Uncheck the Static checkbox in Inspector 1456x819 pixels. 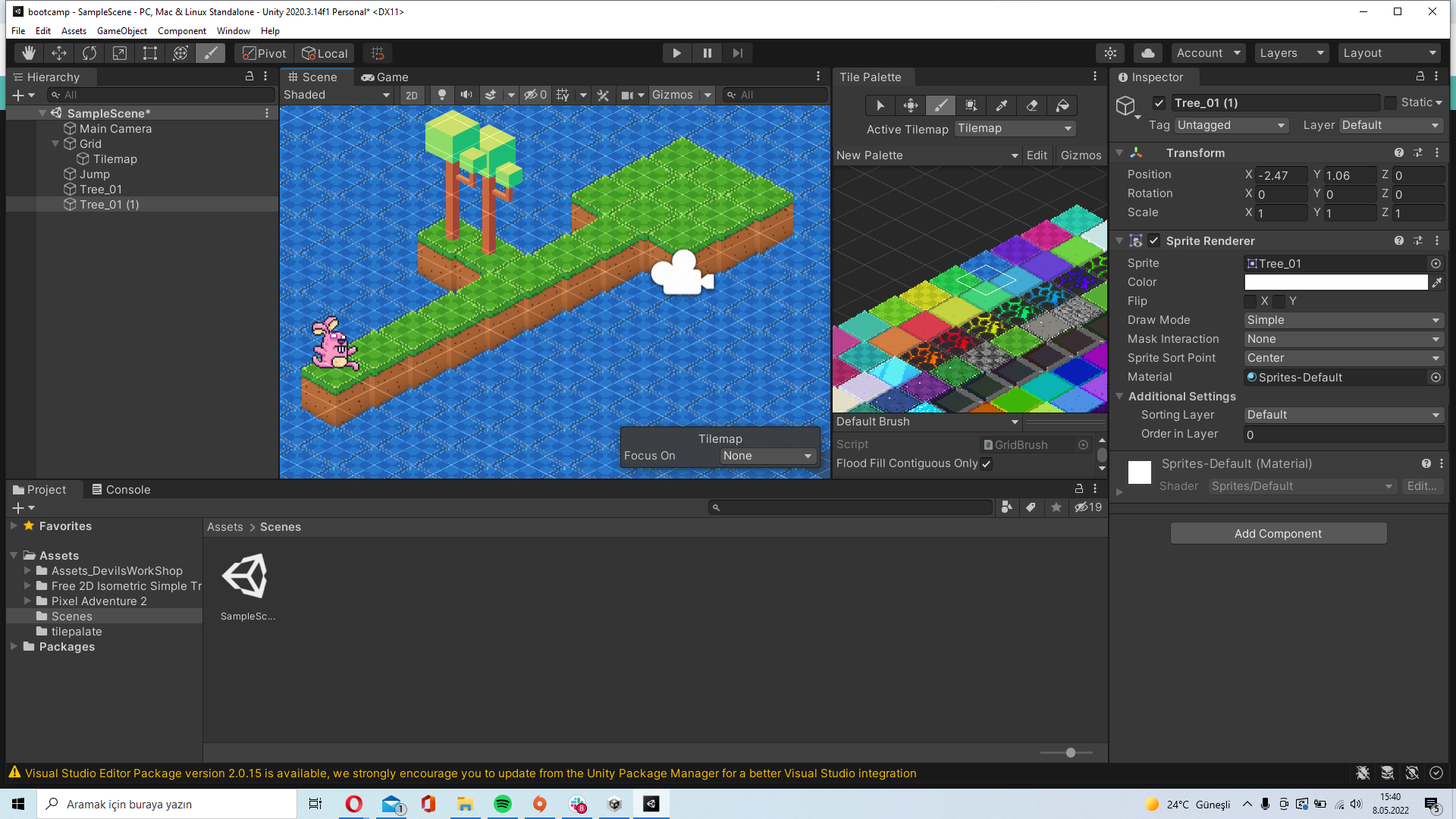click(x=1390, y=102)
